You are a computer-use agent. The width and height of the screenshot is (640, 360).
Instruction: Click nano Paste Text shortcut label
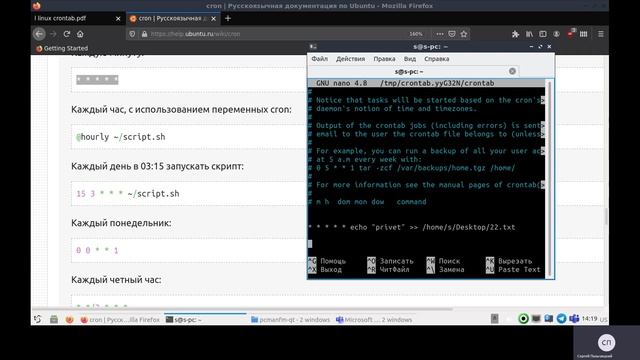pyautogui.click(x=519, y=269)
